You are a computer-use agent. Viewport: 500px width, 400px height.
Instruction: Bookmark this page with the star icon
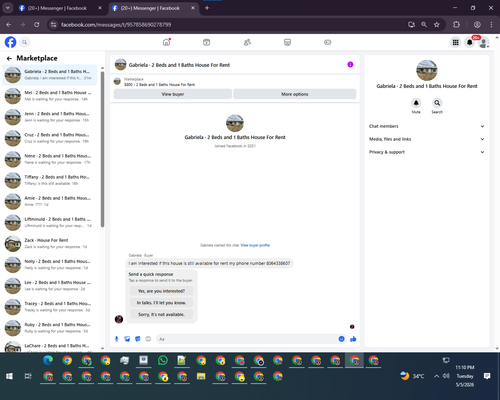coord(437,25)
